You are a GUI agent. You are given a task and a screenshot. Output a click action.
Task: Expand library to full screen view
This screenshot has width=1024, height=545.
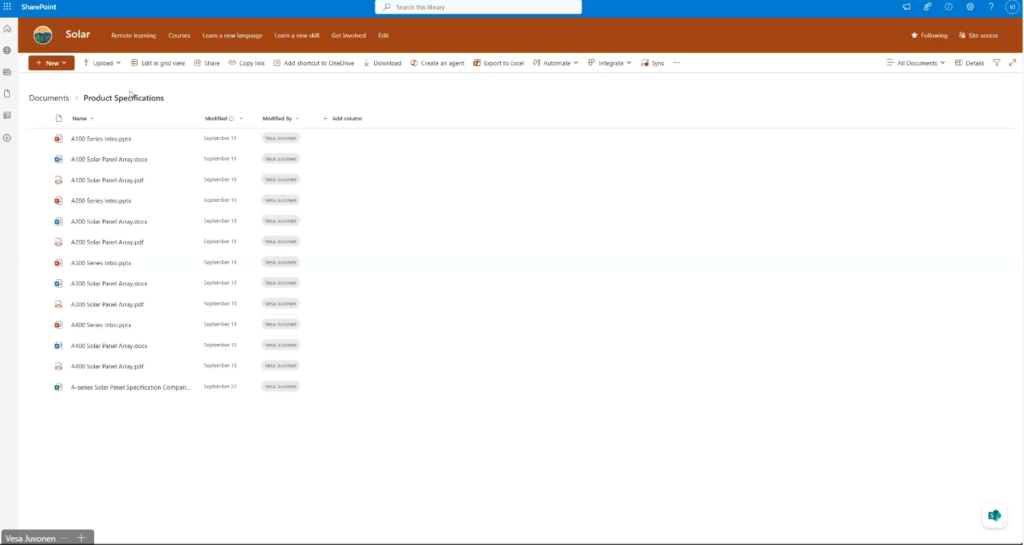(x=1011, y=63)
